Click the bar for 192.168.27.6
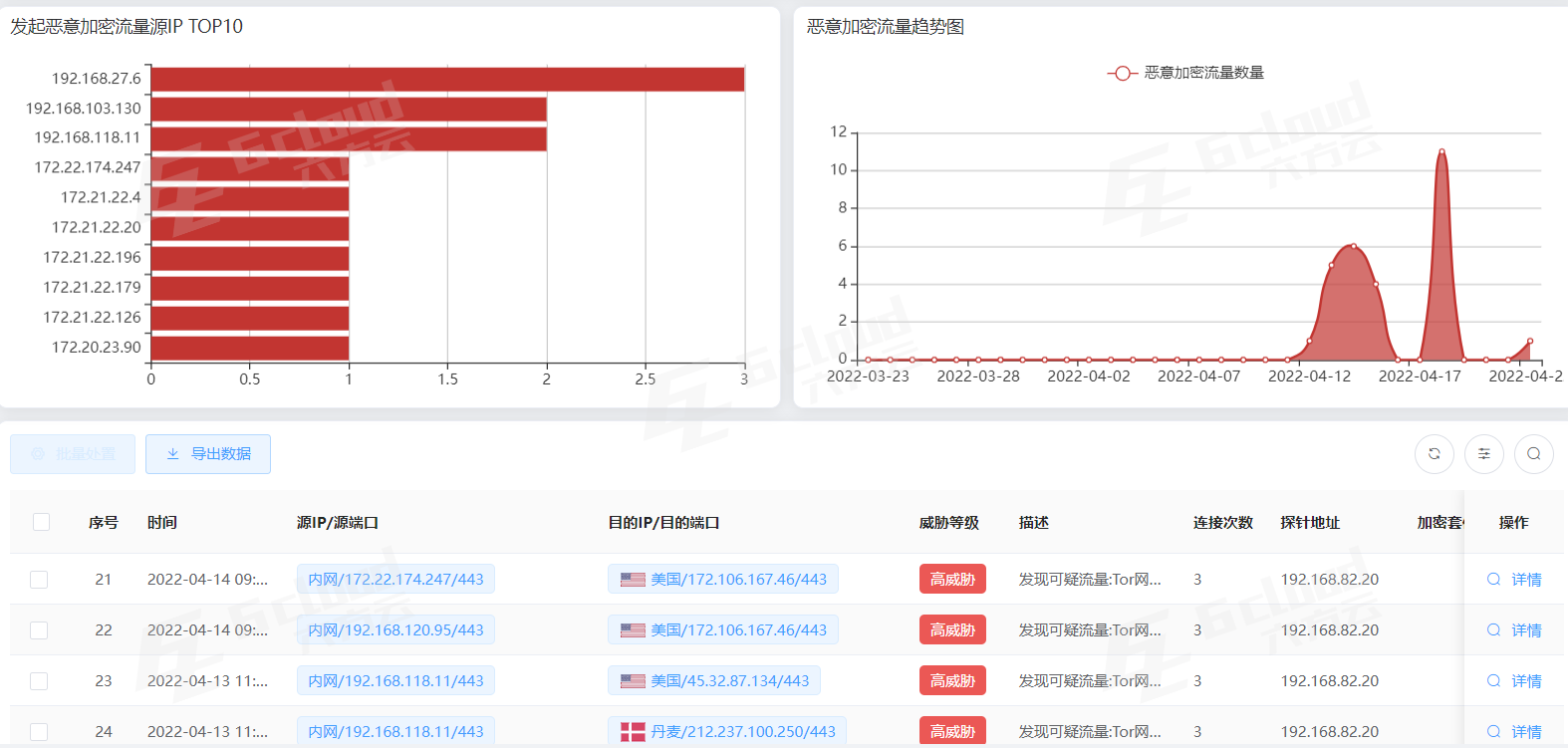 447,80
